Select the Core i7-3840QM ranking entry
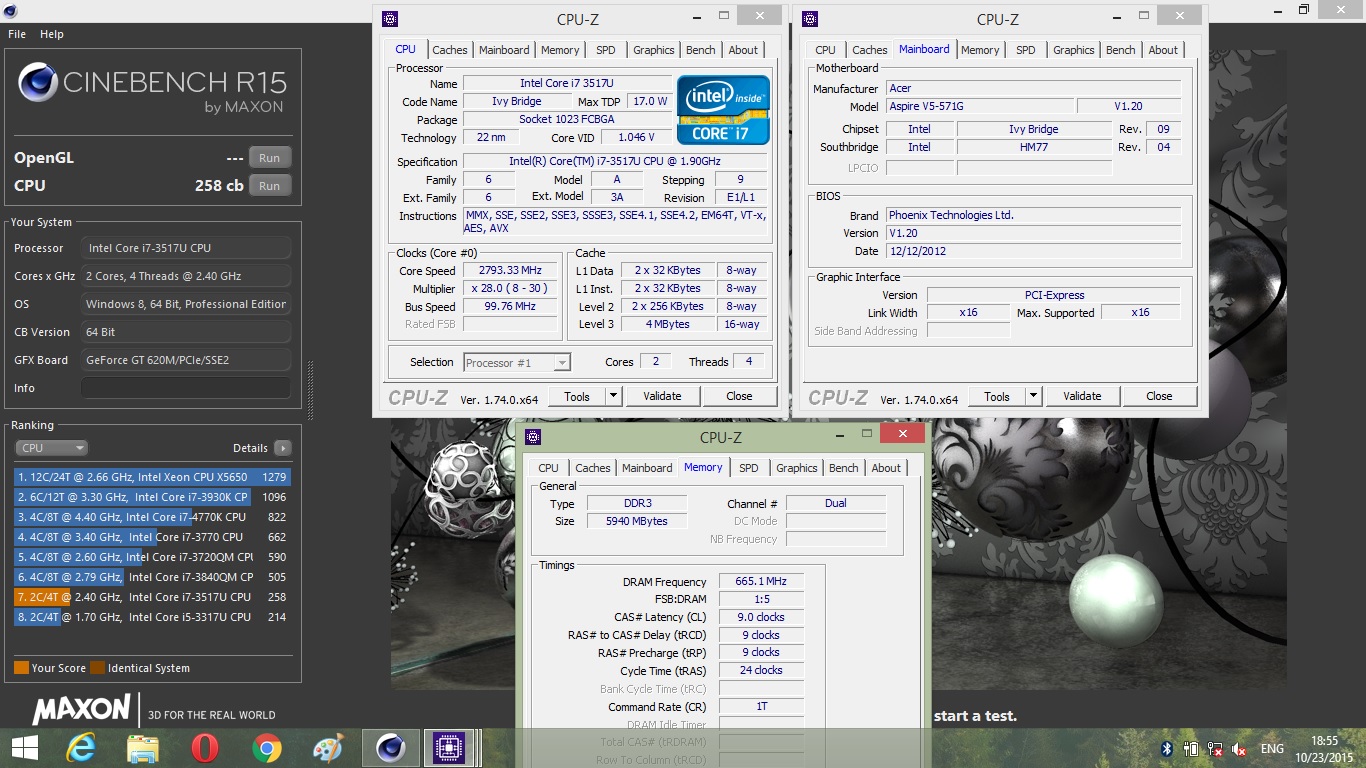Viewport: 1366px width, 768px height. 152,577
